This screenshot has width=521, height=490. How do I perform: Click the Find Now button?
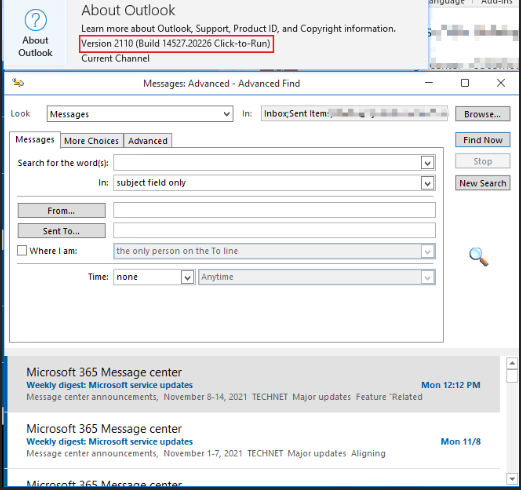click(x=483, y=140)
